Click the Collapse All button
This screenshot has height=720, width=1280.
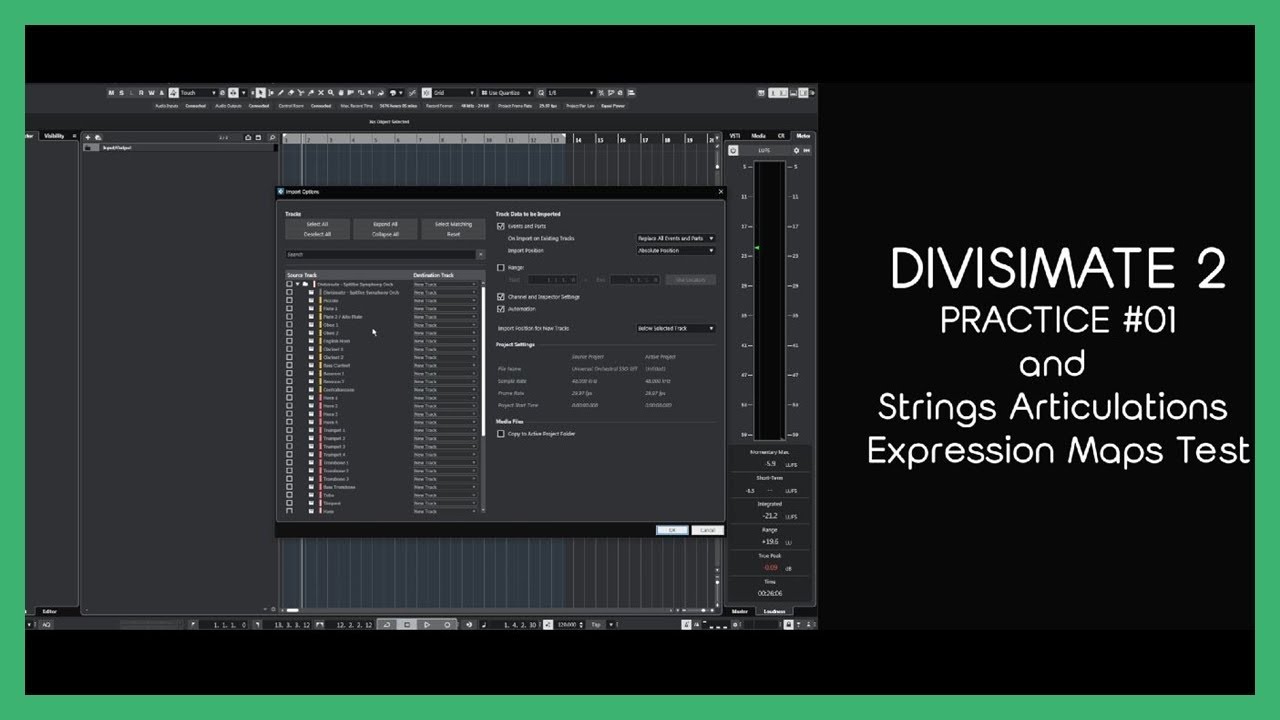point(385,234)
